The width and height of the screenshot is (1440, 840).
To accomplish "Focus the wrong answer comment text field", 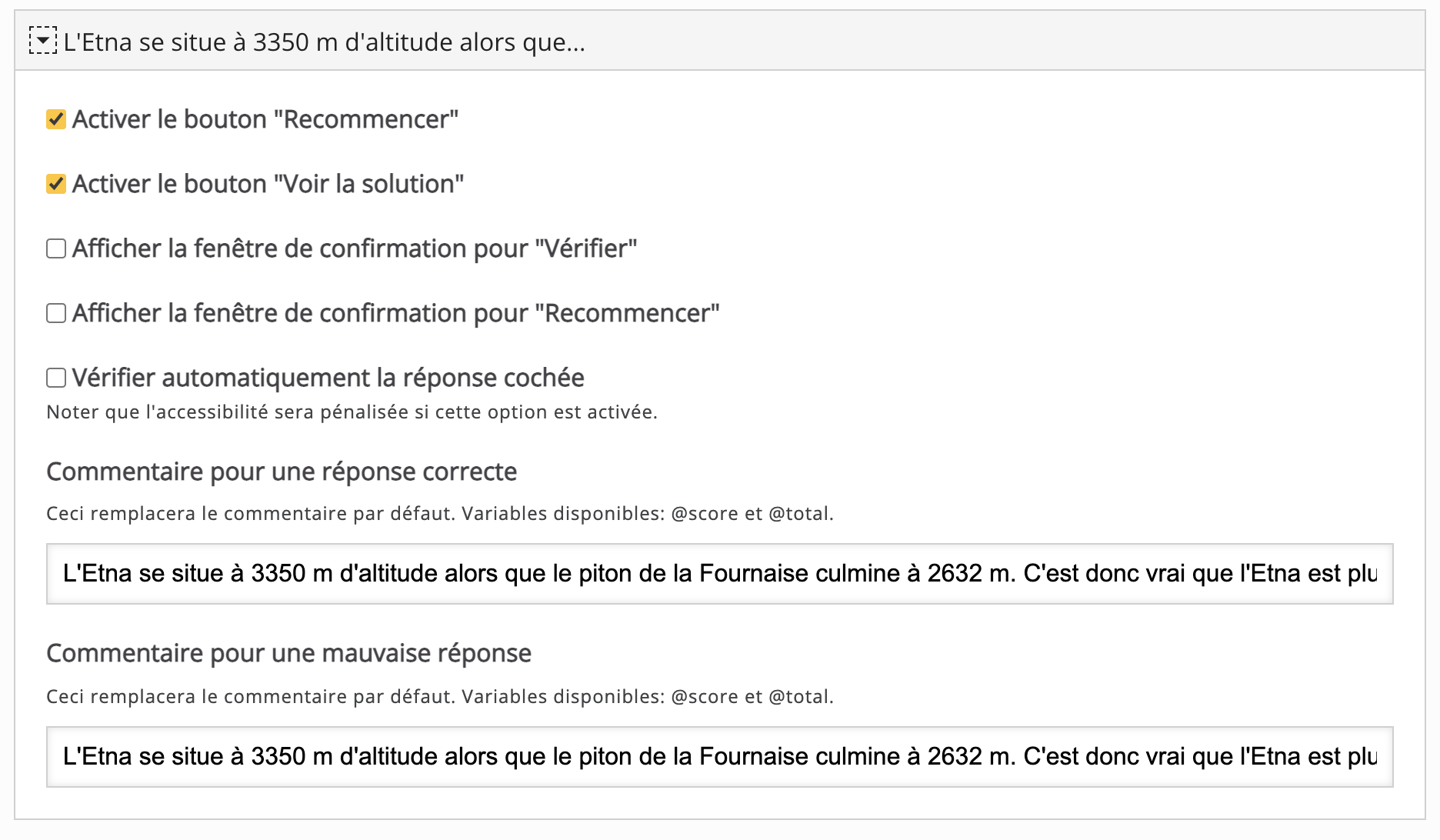I will 719,757.
